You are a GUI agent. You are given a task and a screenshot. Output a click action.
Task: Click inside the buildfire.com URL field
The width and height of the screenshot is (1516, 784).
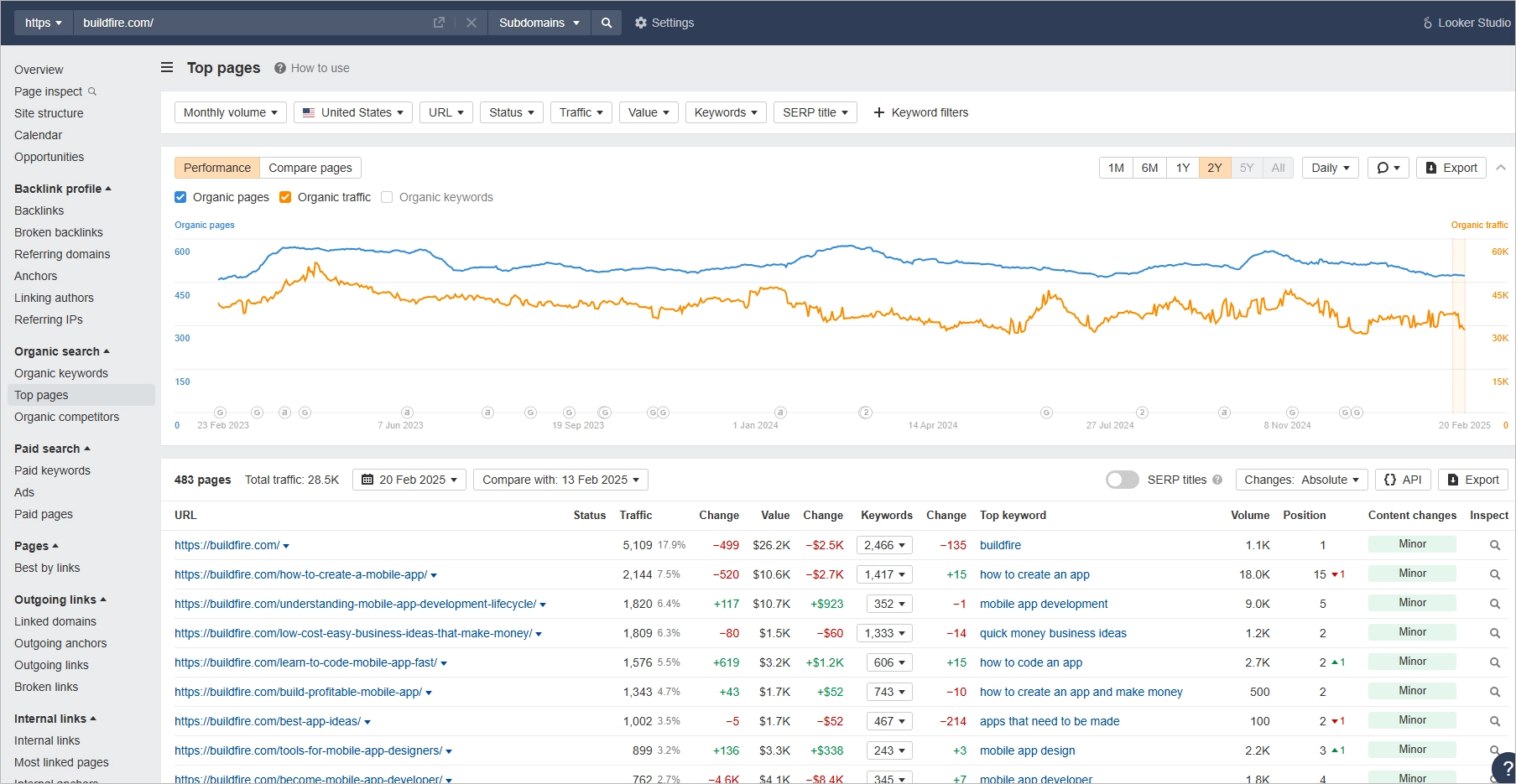coord(252,23)
